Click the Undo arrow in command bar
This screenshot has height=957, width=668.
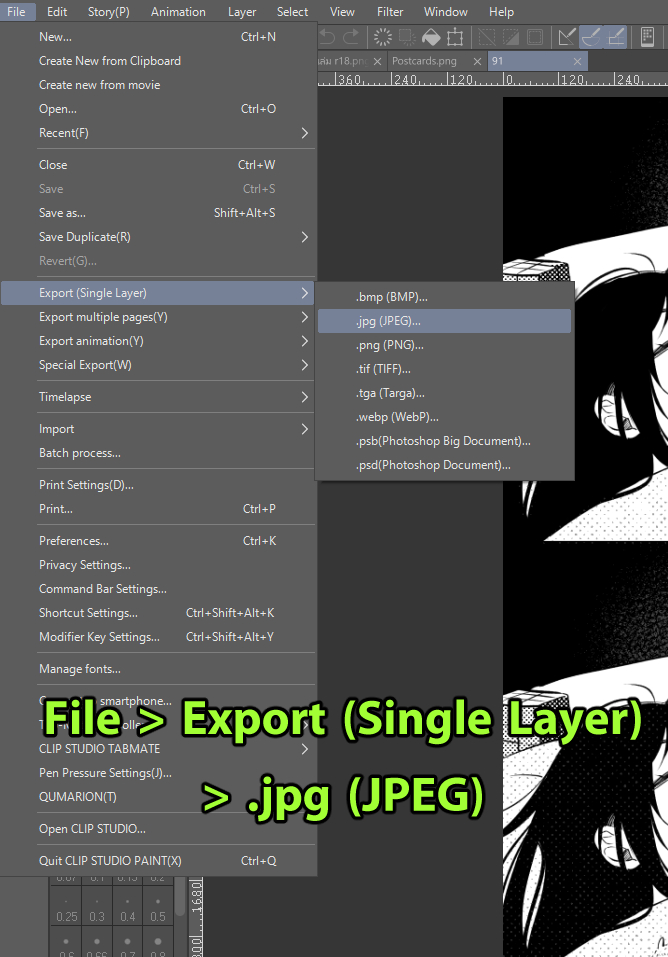point(328,38)
